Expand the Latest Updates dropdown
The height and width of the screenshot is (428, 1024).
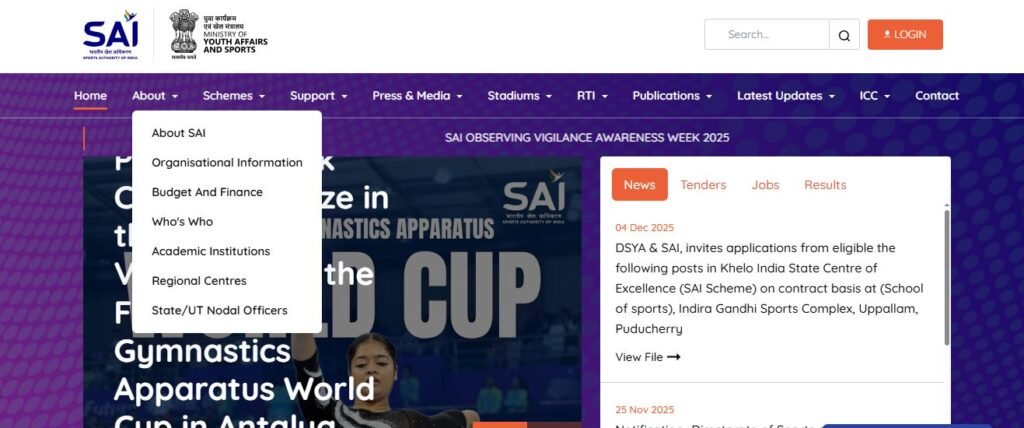pos(786,95)
